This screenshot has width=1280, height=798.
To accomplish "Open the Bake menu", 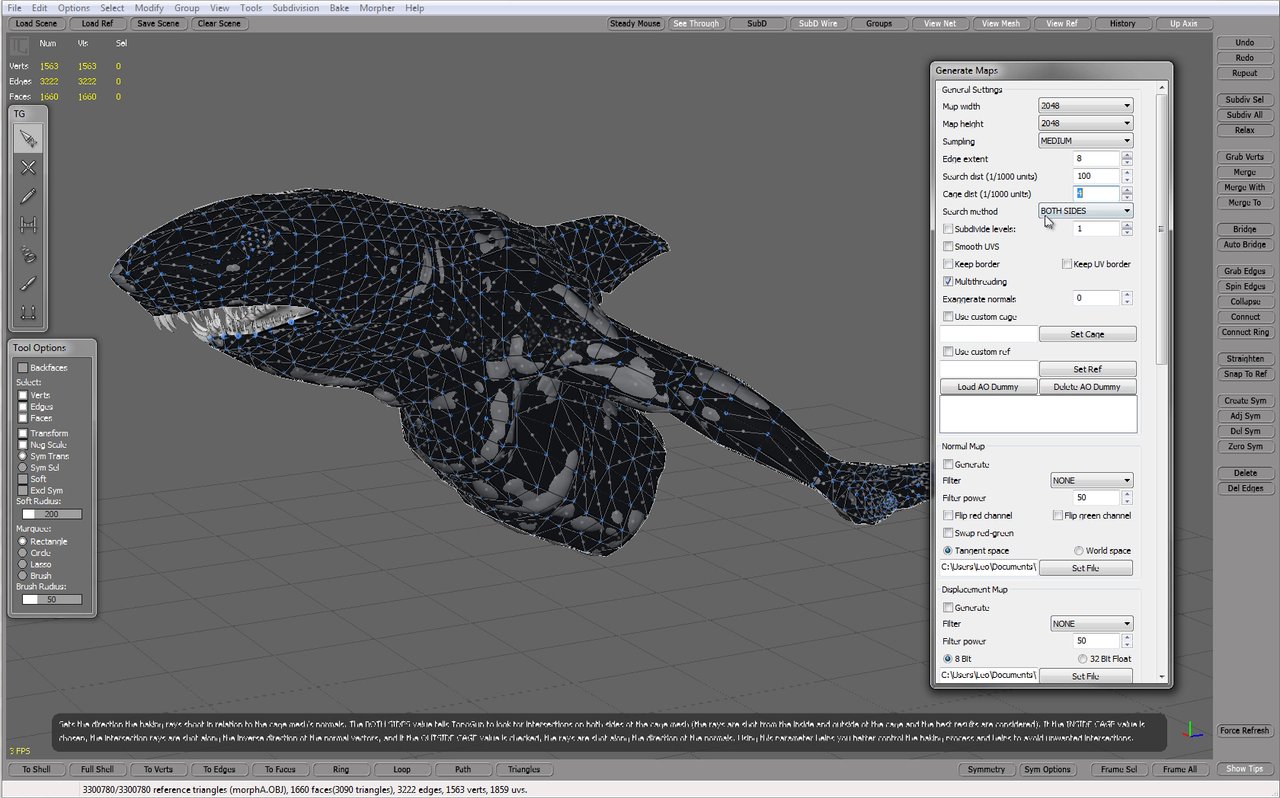I will (x=339, y=8).
